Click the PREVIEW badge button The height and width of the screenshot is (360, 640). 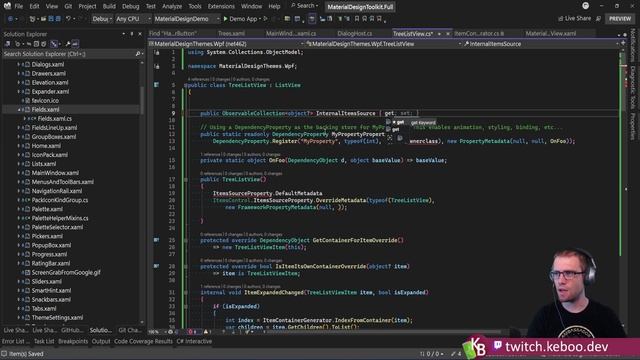pyautogui.click(x=620, y=19)
